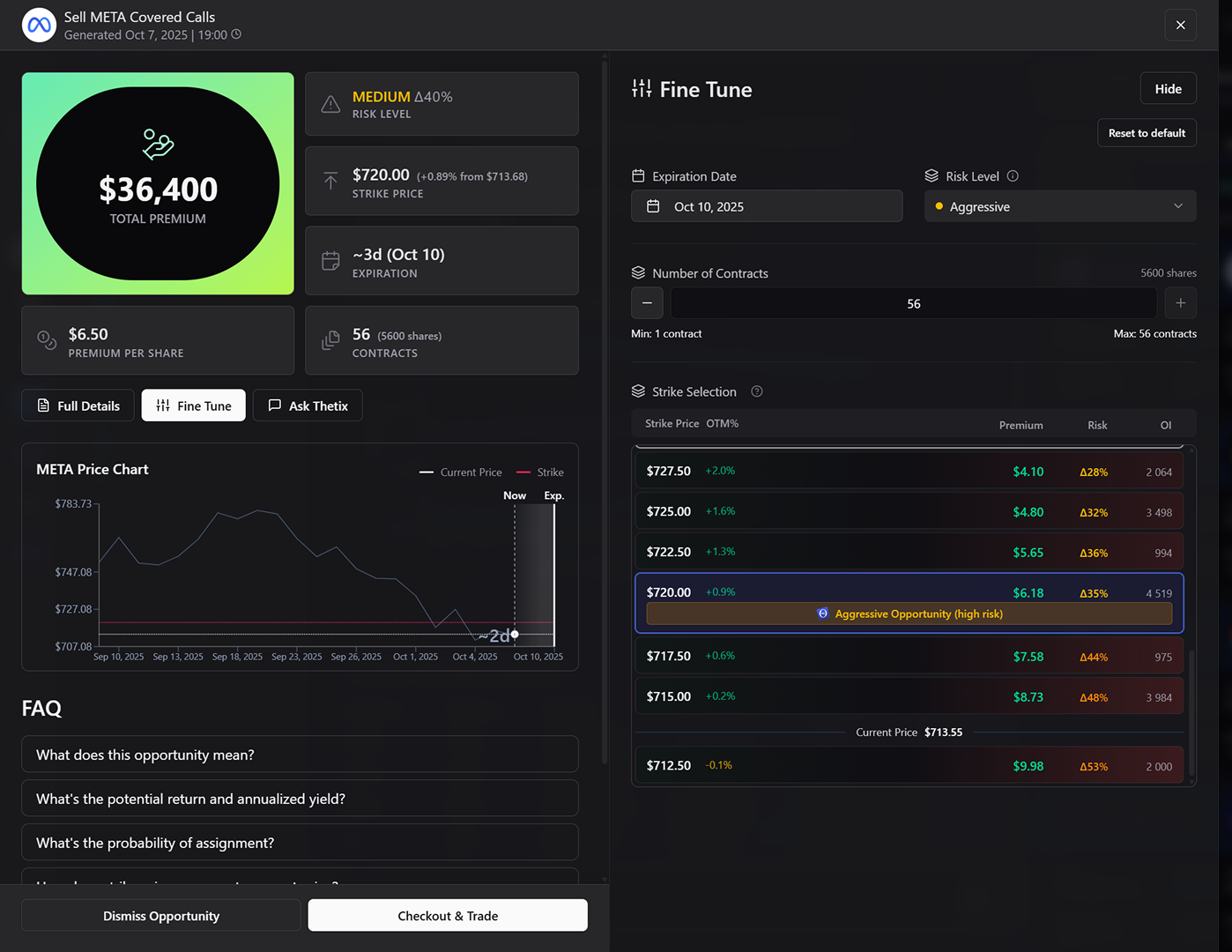Click the Checkout & Trade button
The image size is (1232, 952).
coord(448,916)
